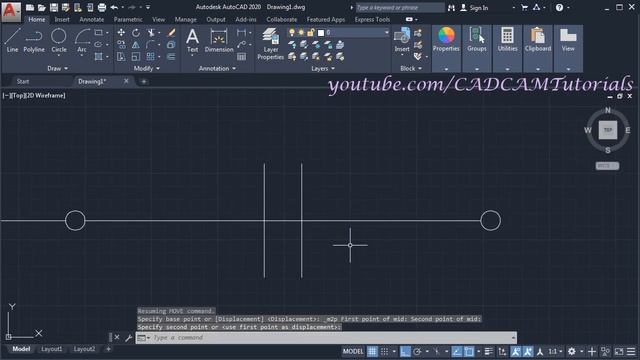Click the keyword search box

(399, 7)
